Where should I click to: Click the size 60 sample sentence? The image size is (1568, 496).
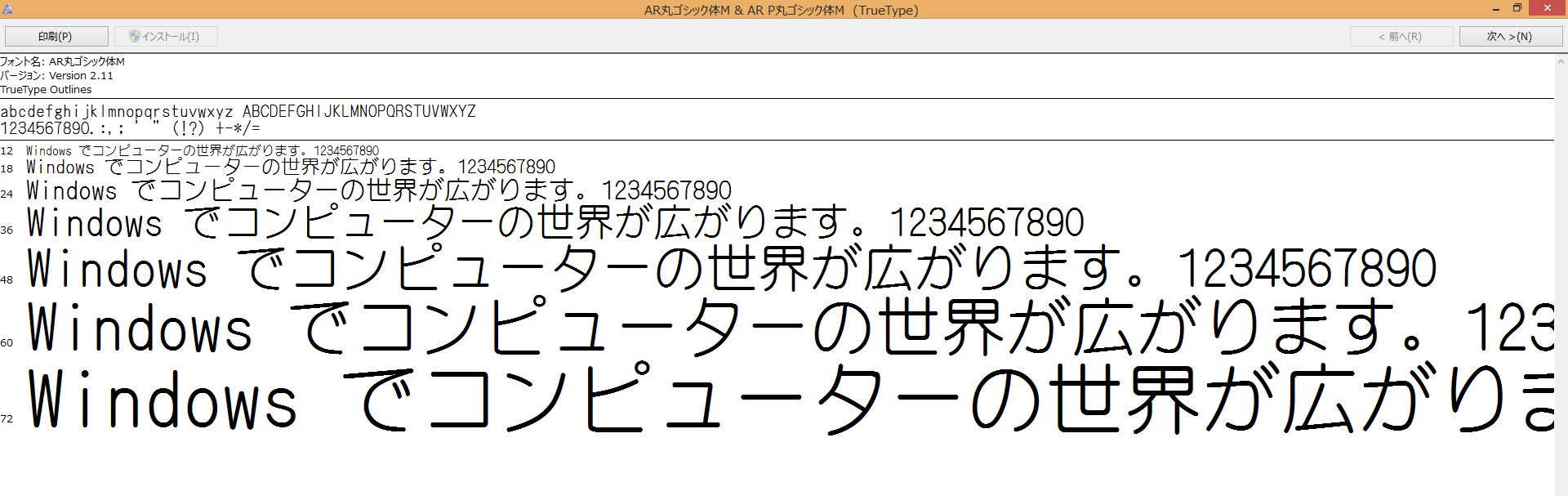coord(790,327)
